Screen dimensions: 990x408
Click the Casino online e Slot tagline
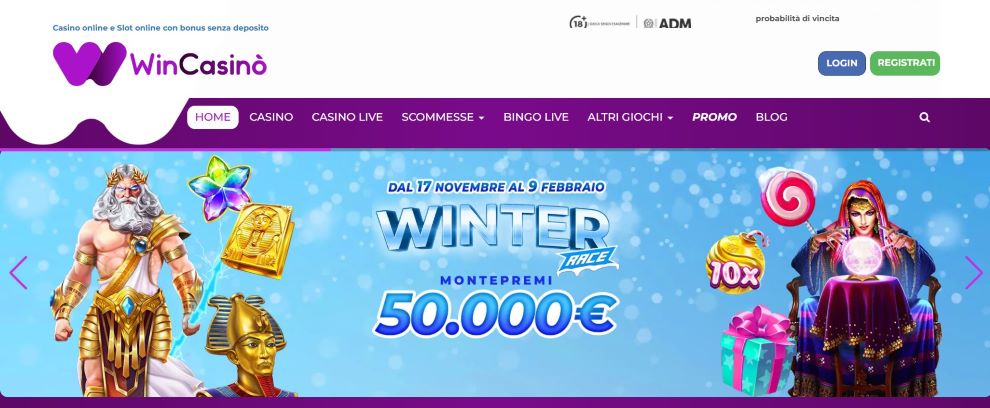(x=160, y=28)
